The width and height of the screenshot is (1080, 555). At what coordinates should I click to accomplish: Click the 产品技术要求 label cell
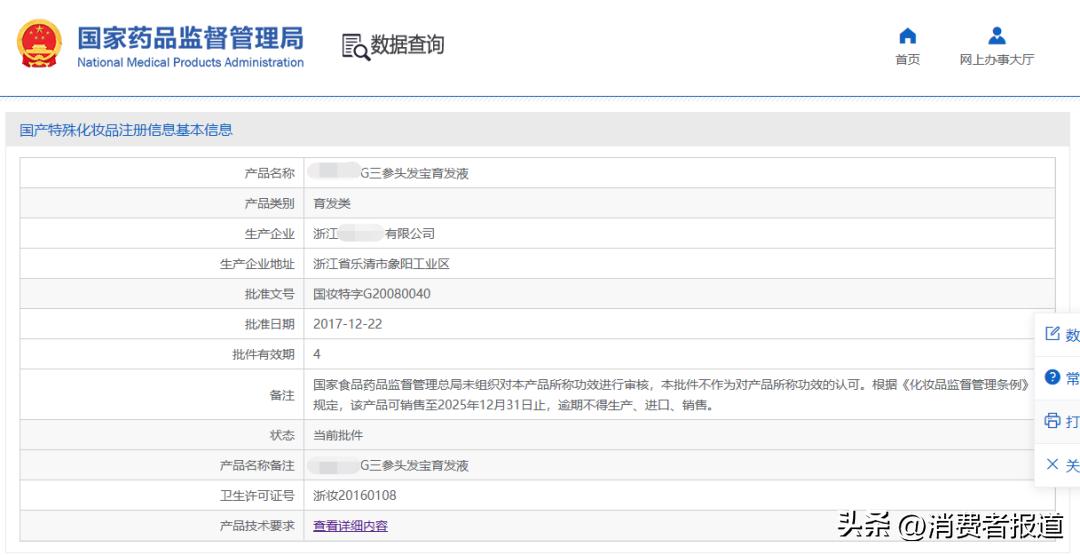point(162,526)
